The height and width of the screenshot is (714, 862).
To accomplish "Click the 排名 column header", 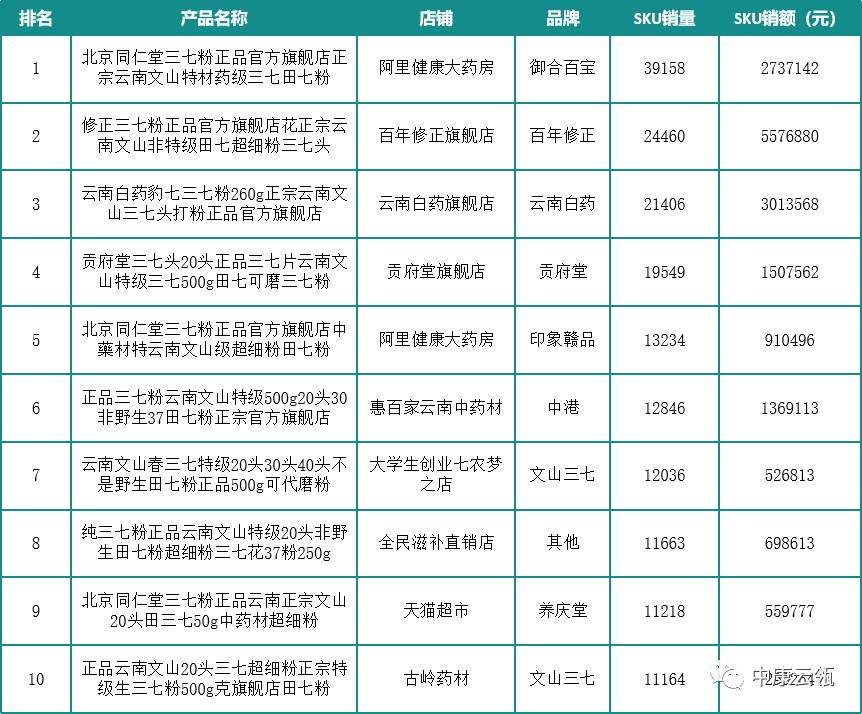I will 36,18.
